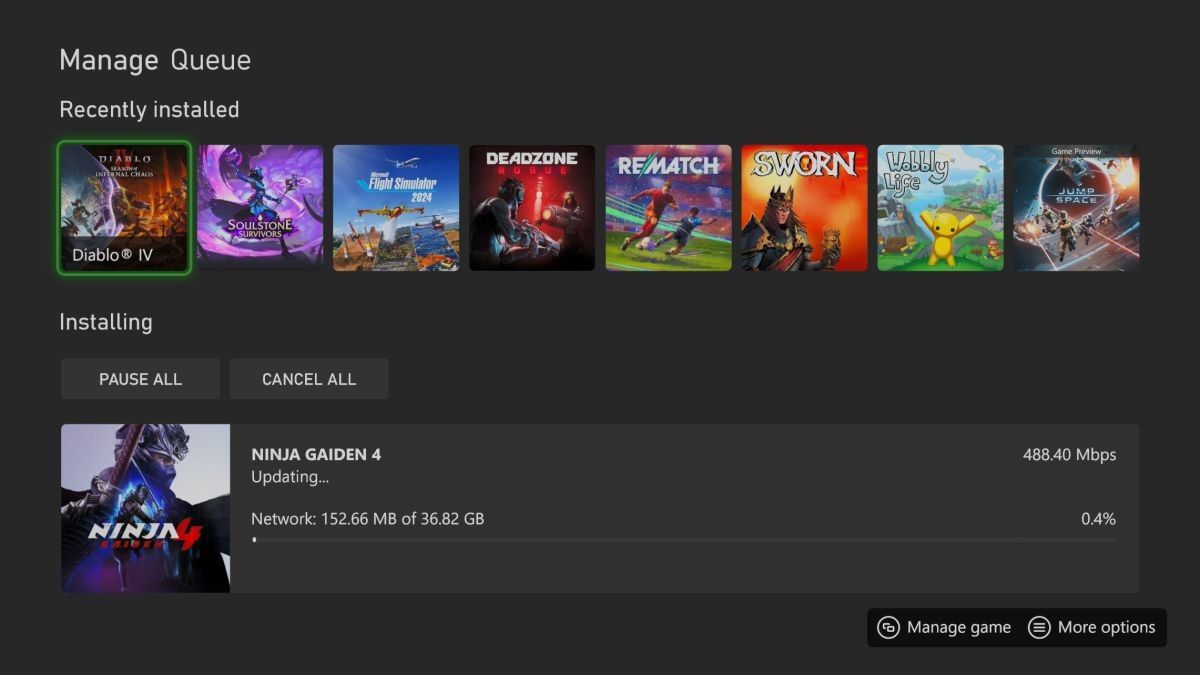The image size is (1200, 675).
Task: Open More options for the download queue
Action: [1092, 627]
